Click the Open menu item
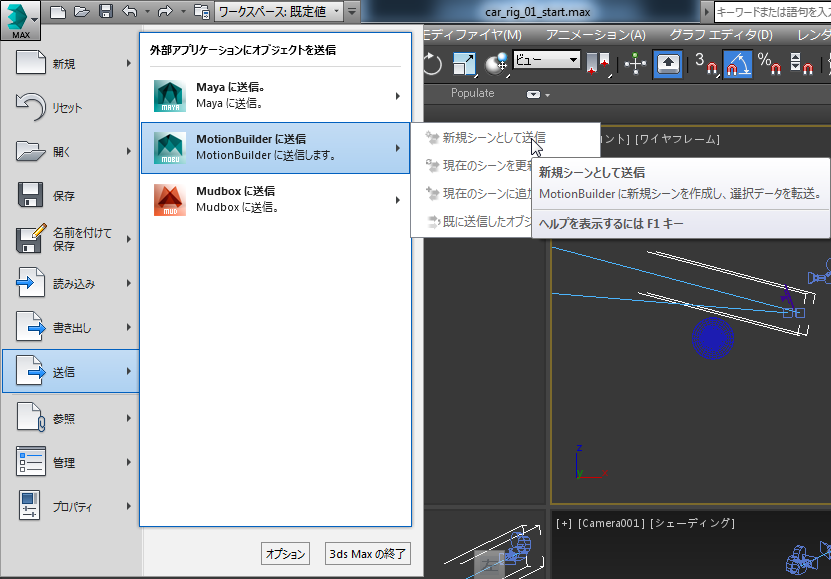Screen dimensions: 831x579 click(70, 152)
